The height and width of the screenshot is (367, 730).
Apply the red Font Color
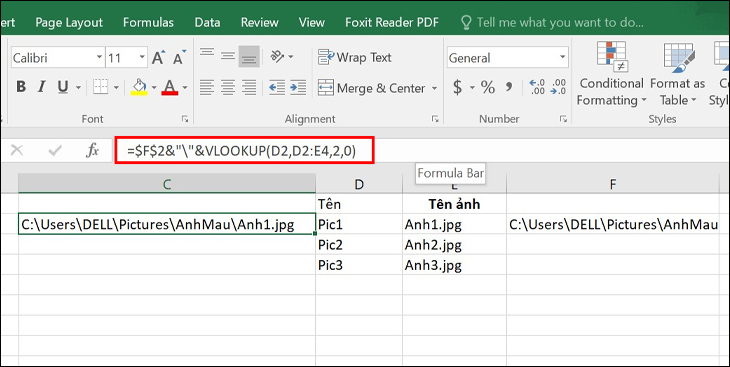(x=170, y=87)
